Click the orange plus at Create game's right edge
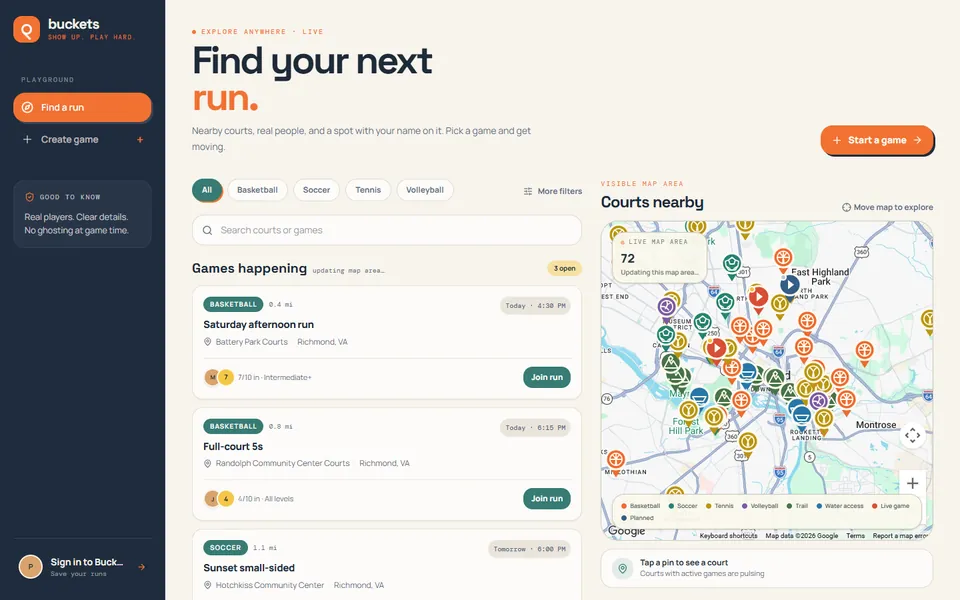This screenshot has height=600, width=960. pyautogui.click(x=140, y=140)
